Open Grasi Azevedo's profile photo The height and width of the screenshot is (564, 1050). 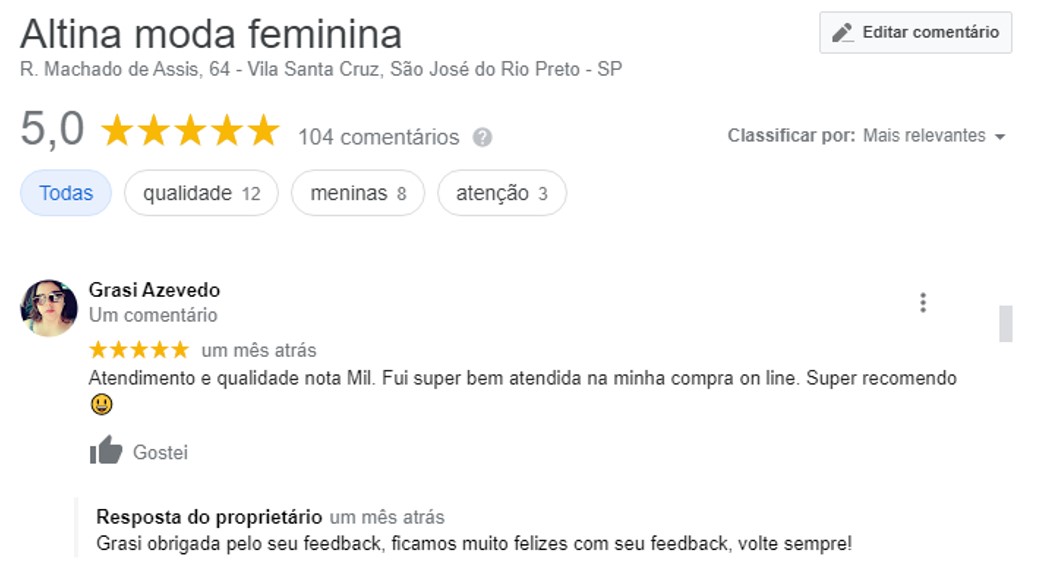tap(48, 308)
